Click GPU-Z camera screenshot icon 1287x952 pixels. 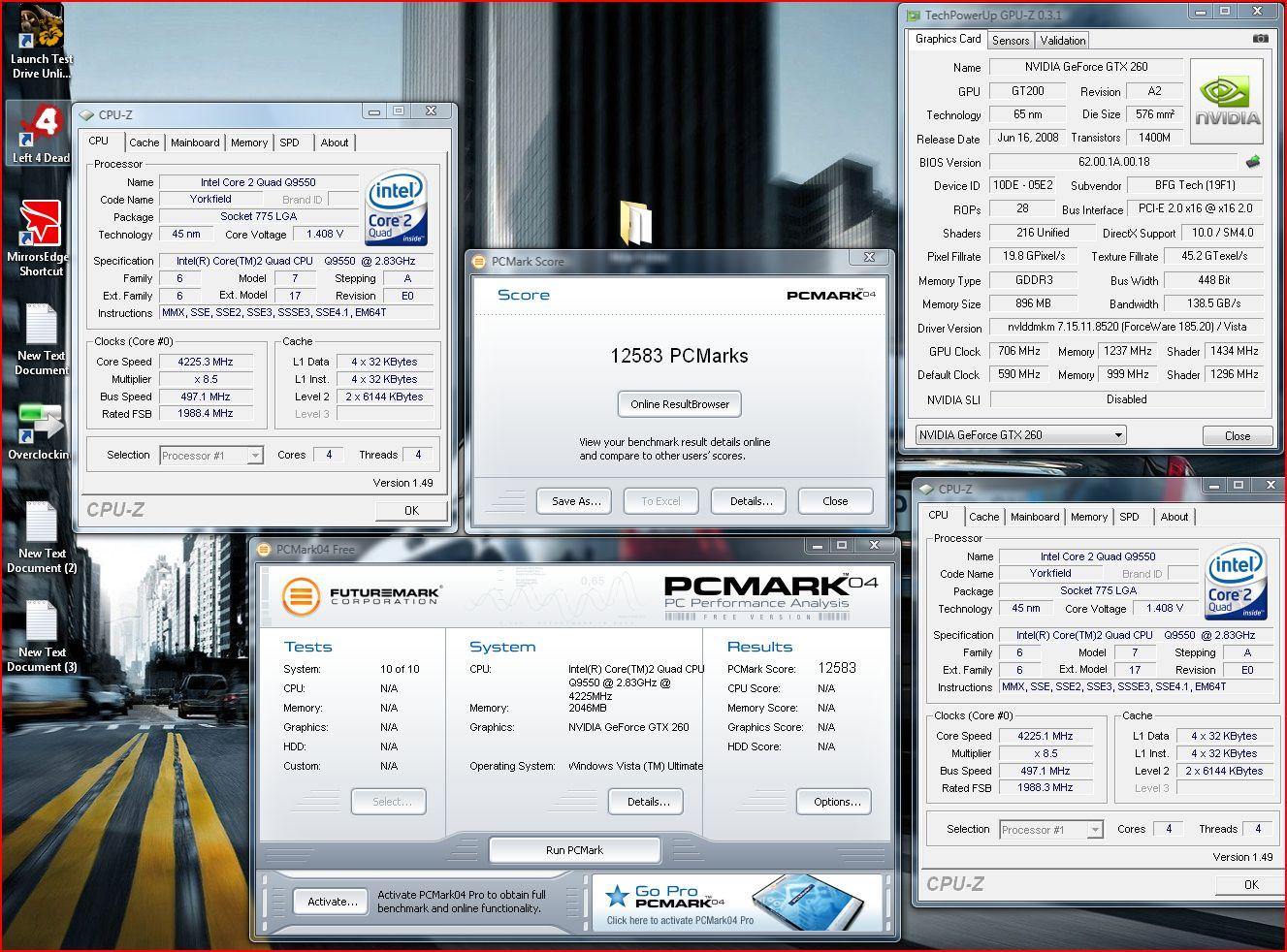point(1260,39)
